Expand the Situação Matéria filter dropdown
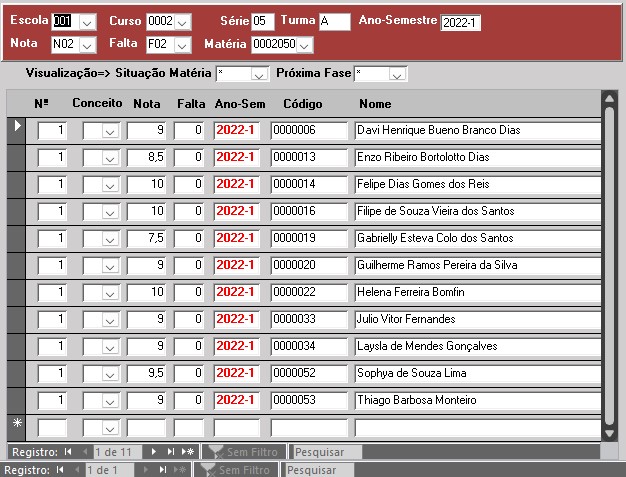The width and height of the screenshot is (626, 477). [x=259, y=74]
